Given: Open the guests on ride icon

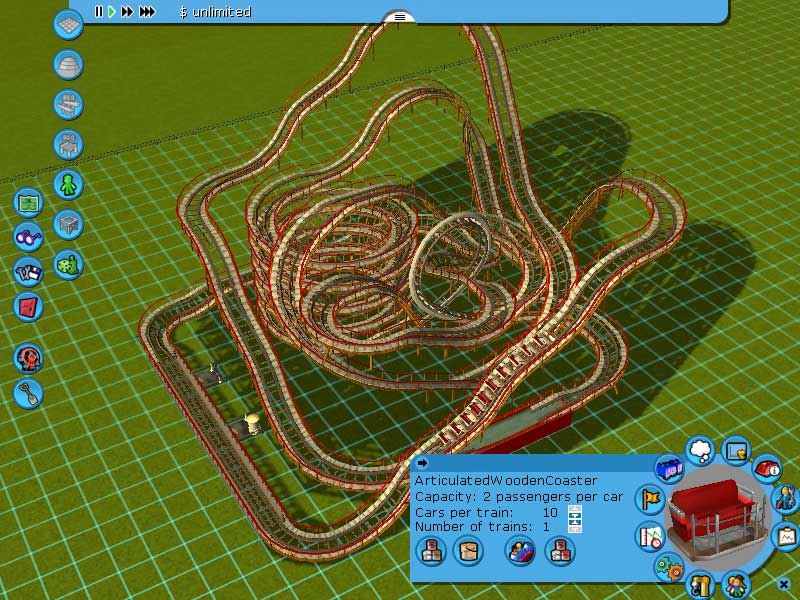Looking at the screenshot, I should point(735,585).
